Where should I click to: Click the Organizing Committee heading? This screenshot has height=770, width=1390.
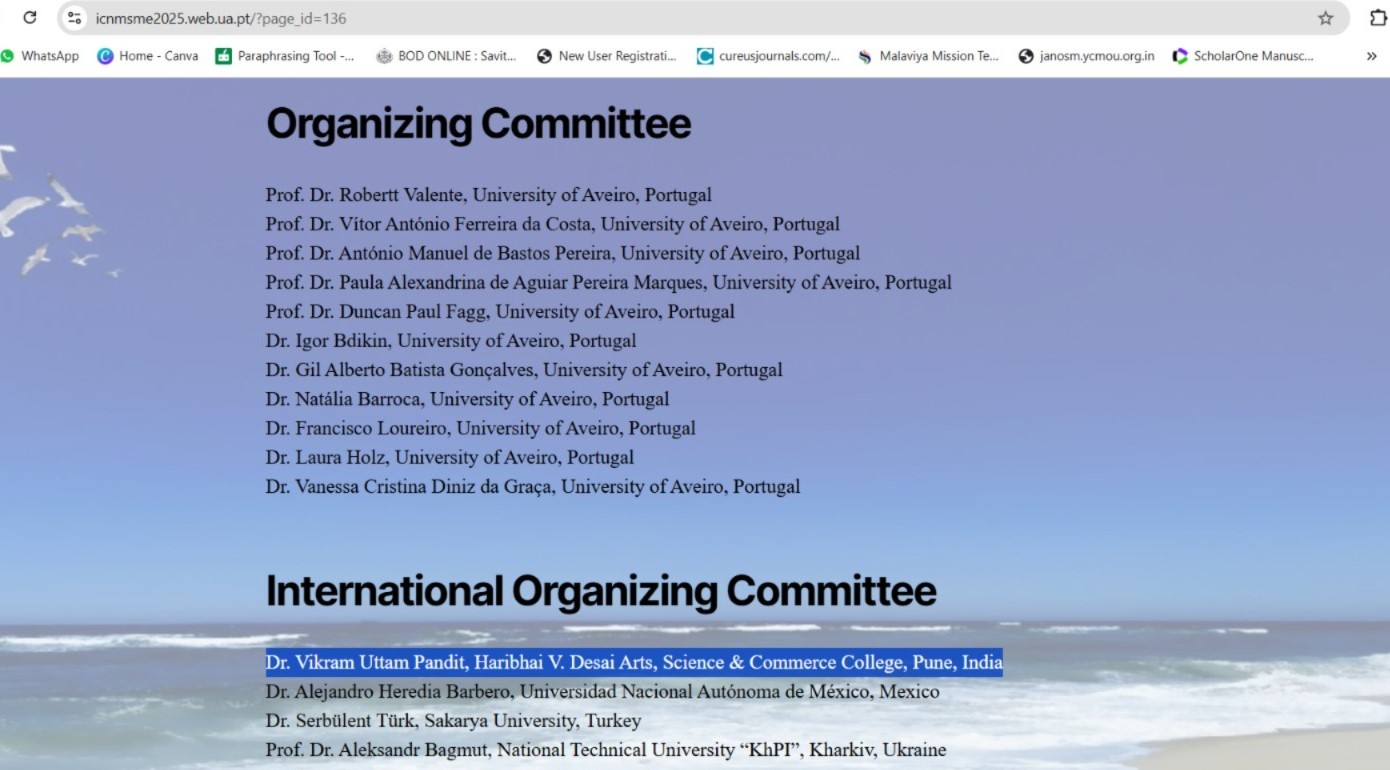tap(478, 124)
